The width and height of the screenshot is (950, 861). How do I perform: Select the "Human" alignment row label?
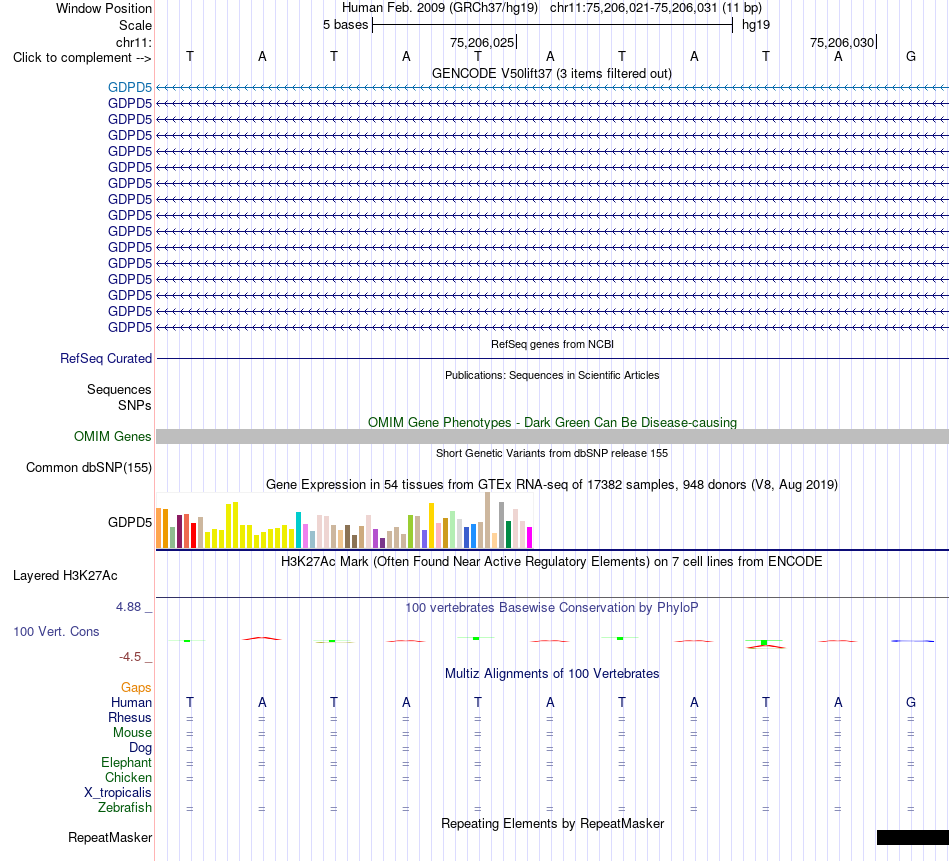[x=131, y=702]
